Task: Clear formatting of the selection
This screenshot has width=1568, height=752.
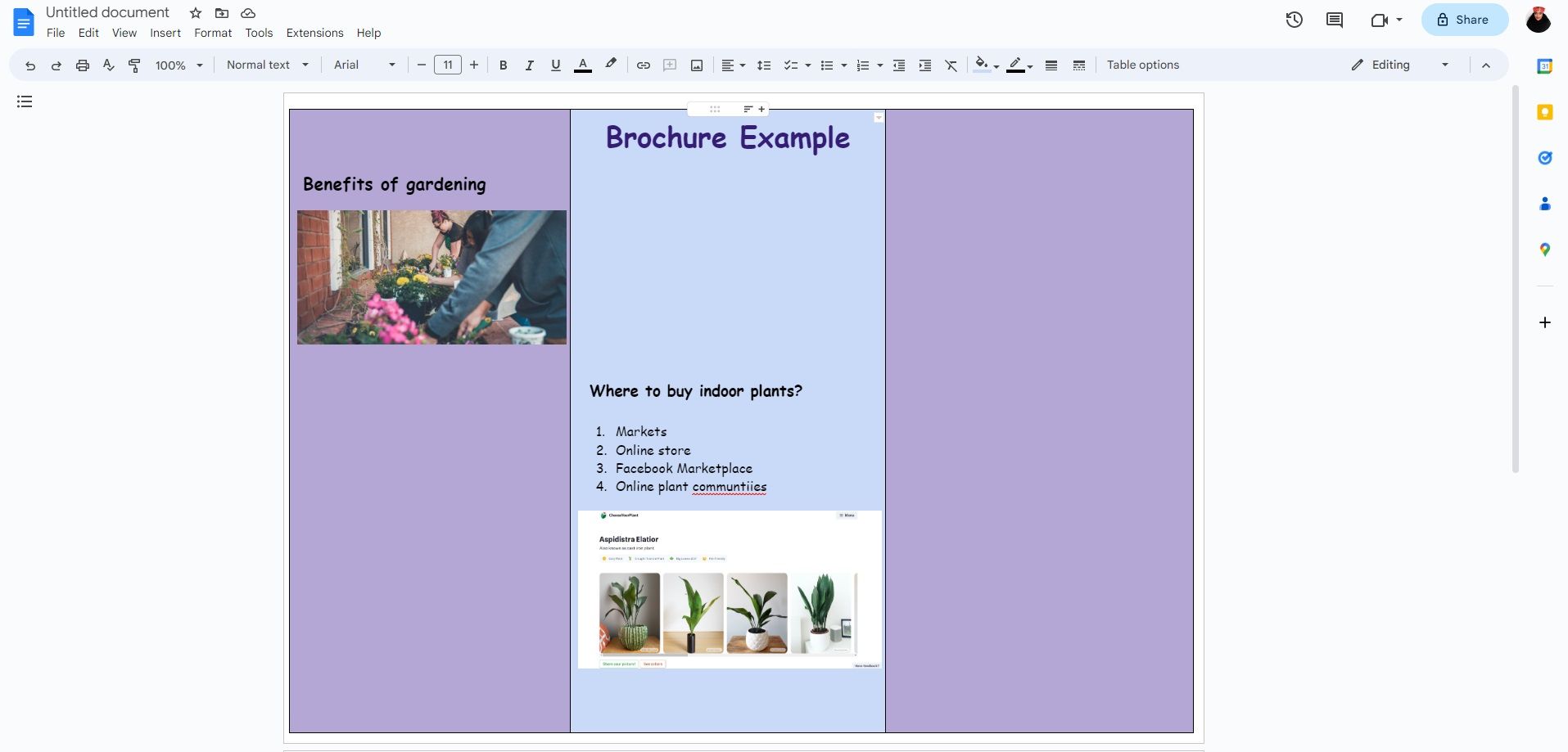Action: point(951,65)
